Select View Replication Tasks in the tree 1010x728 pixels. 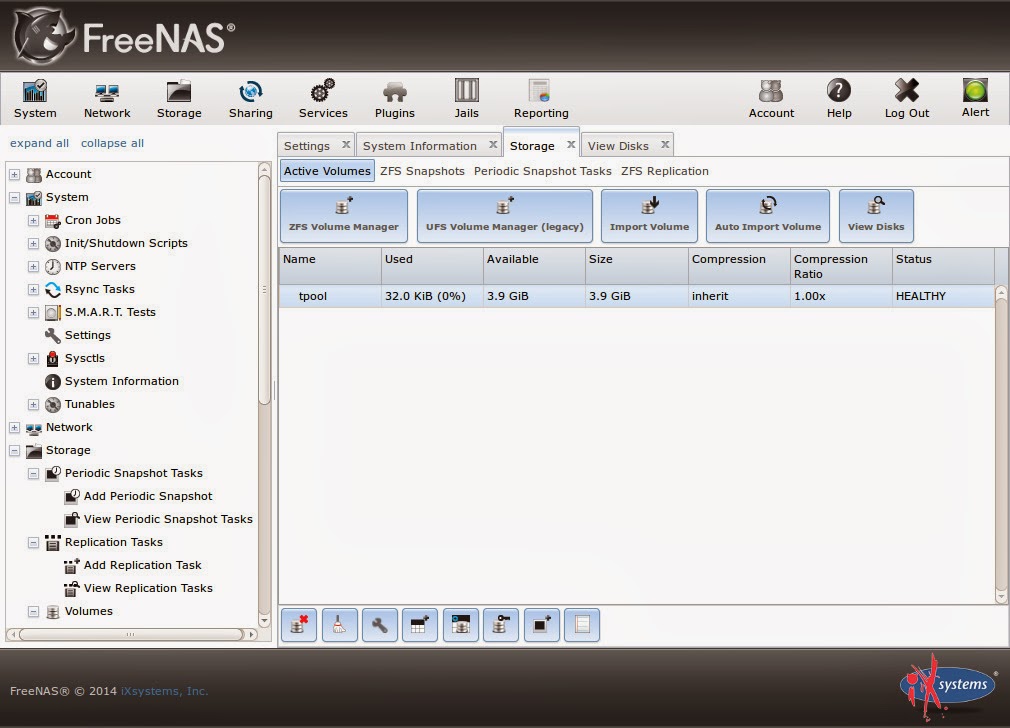(x=138, y=588)
